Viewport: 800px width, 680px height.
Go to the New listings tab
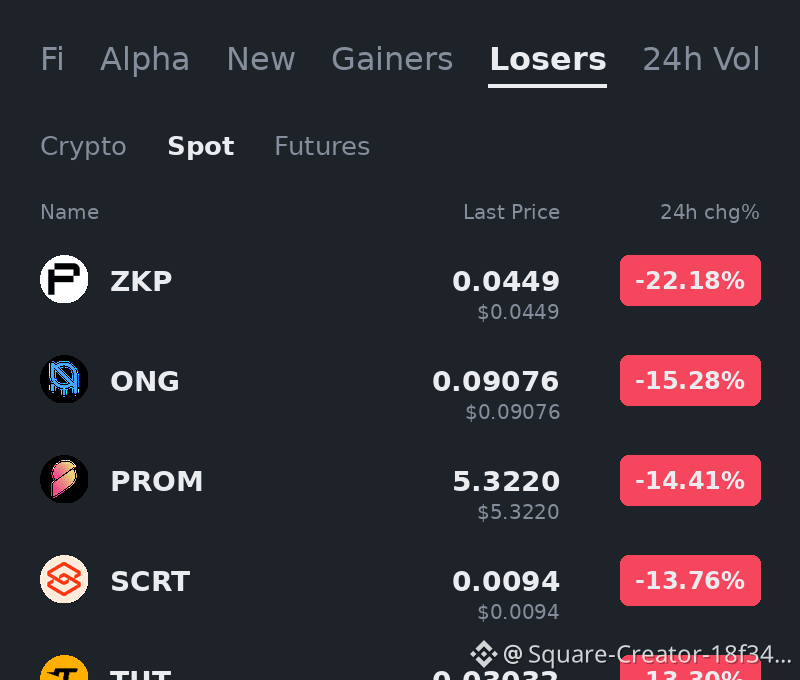261,59
